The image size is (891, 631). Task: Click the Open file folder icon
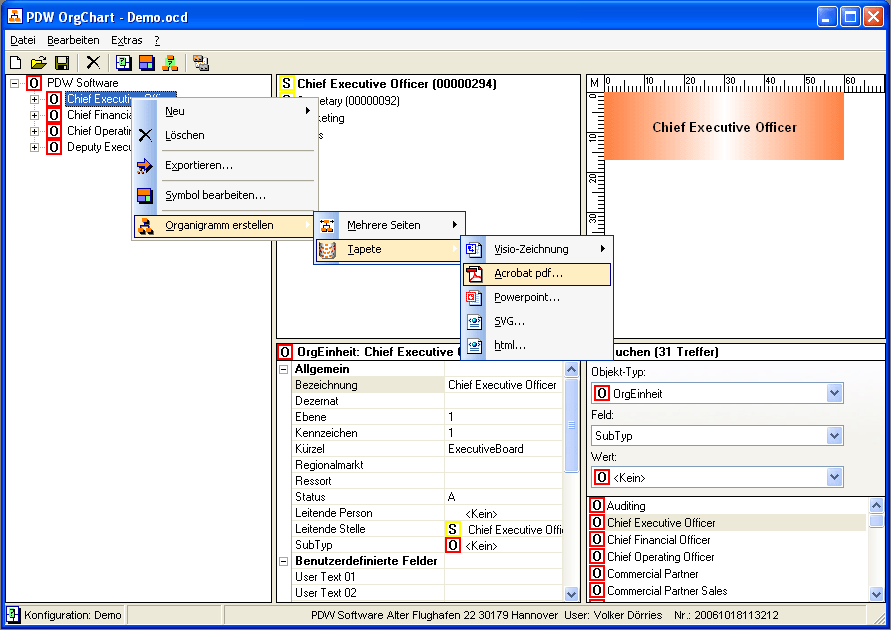[39, 63]
